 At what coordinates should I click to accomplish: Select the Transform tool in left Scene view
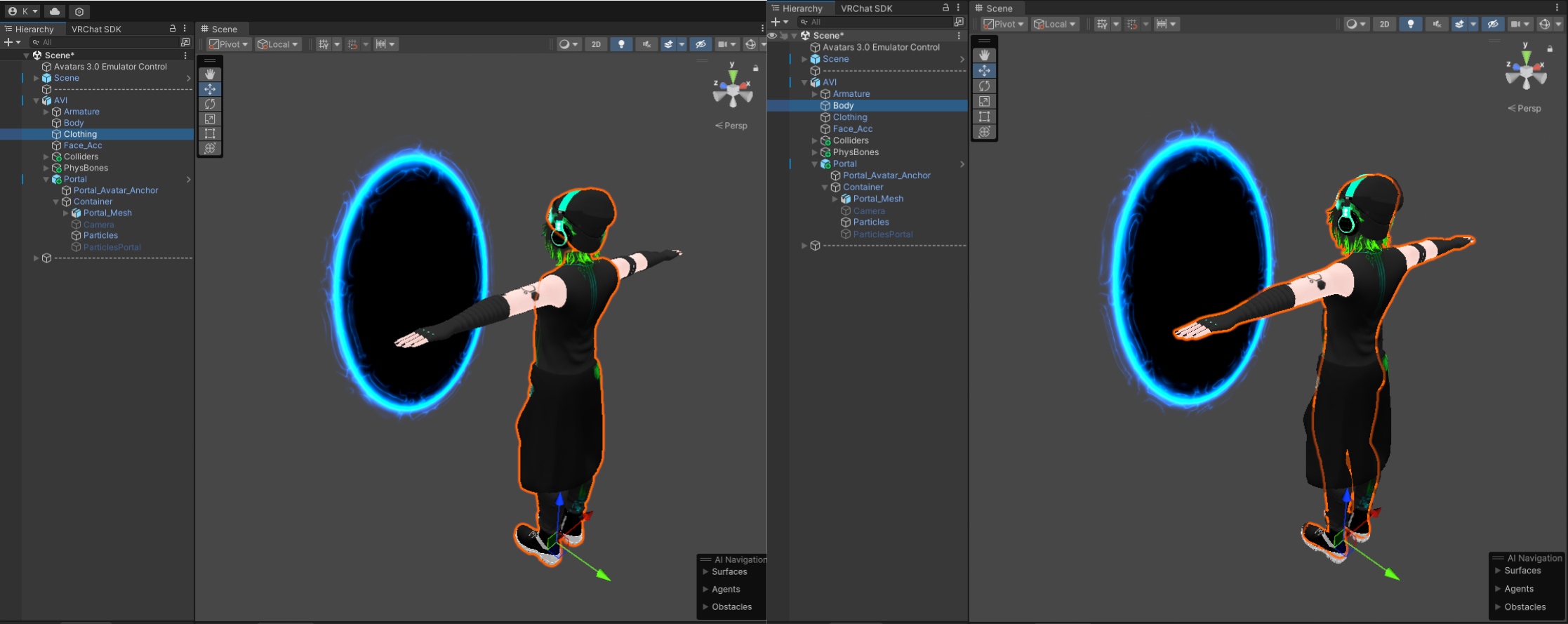tap(210, 148)
